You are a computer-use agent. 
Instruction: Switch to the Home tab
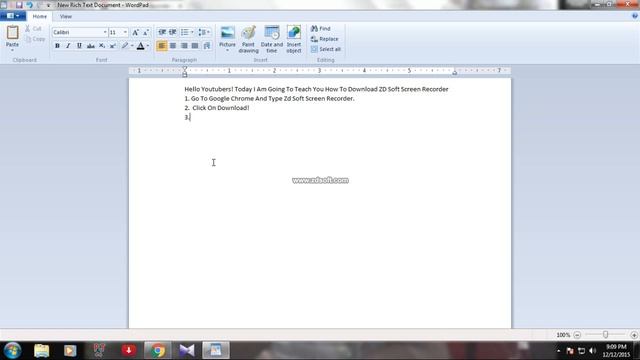pos(40,16)
